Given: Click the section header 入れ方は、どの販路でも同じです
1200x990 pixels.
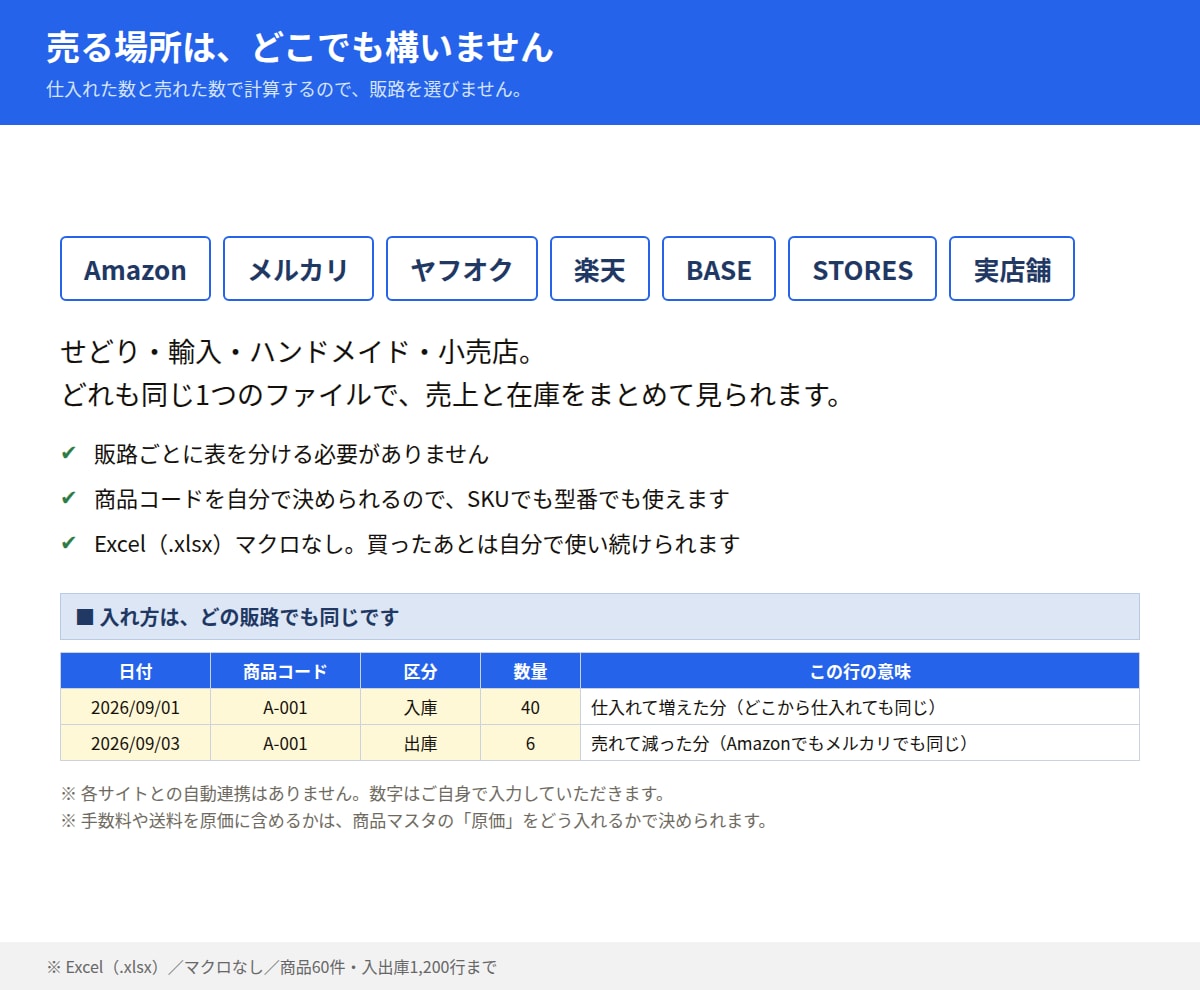Looking at the screenshot, I should [600, 617].
